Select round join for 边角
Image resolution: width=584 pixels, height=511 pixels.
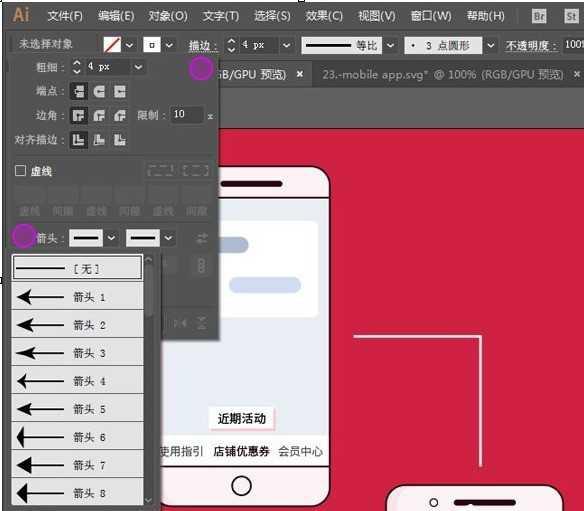click(99, 115)
